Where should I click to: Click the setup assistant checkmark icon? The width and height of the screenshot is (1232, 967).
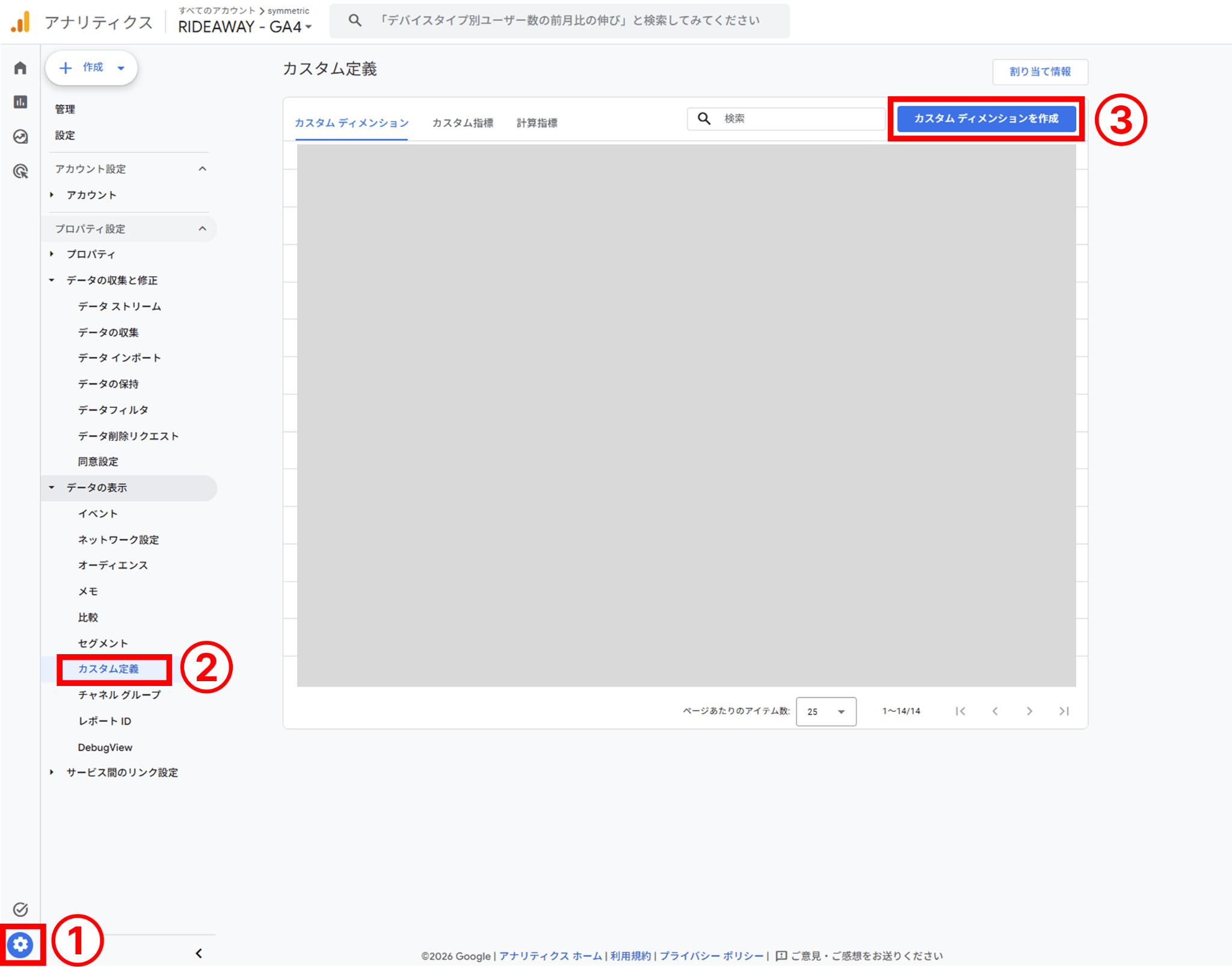coord(20,909)
